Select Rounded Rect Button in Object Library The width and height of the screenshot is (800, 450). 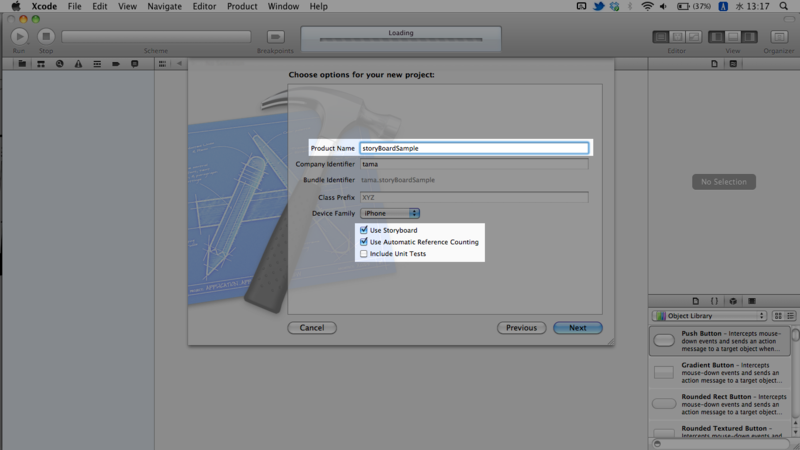(x=719, y=404)
